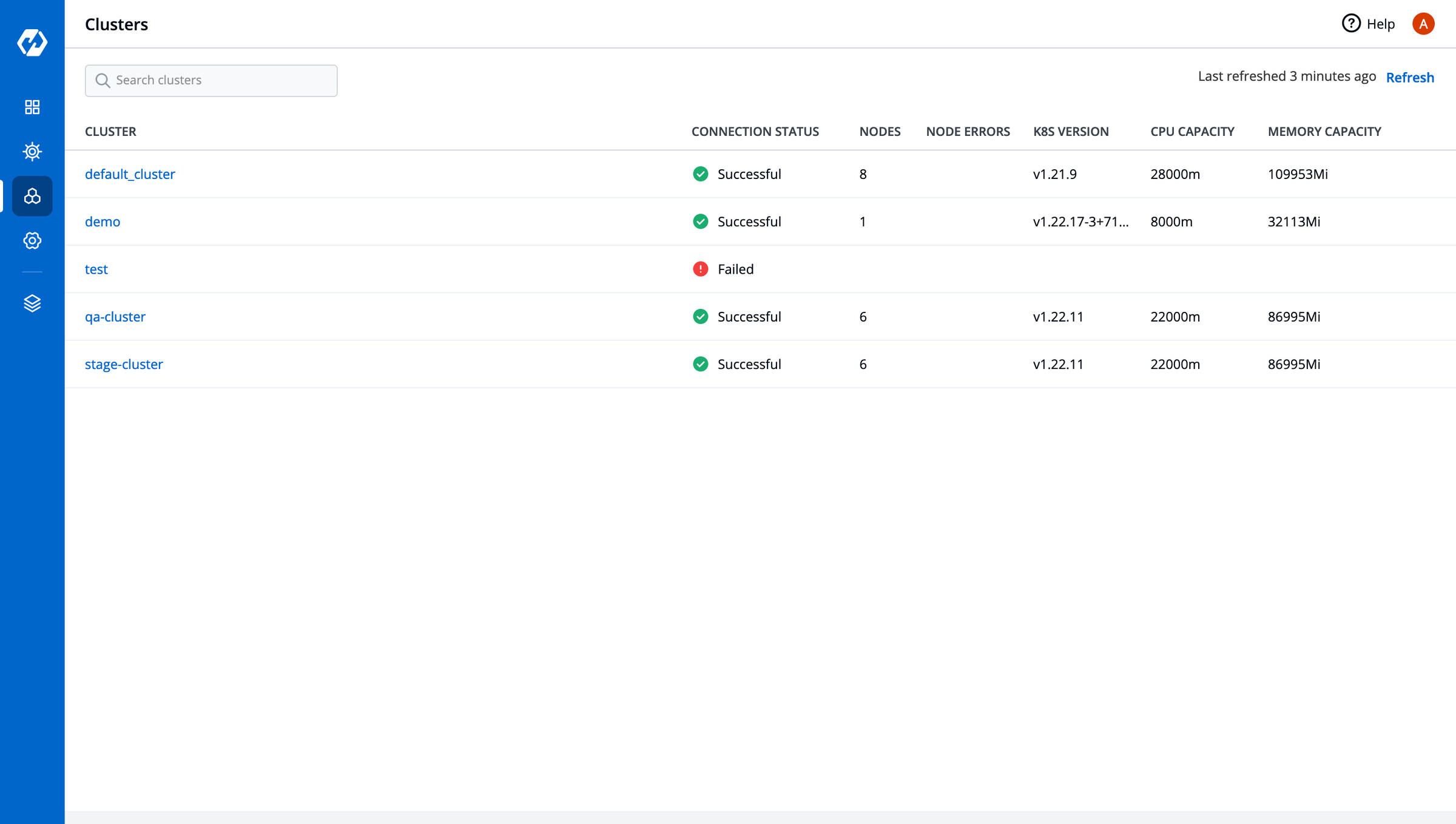Click the green check on default_cluster row
The image size is (1456, 824).
click(701, 174)
